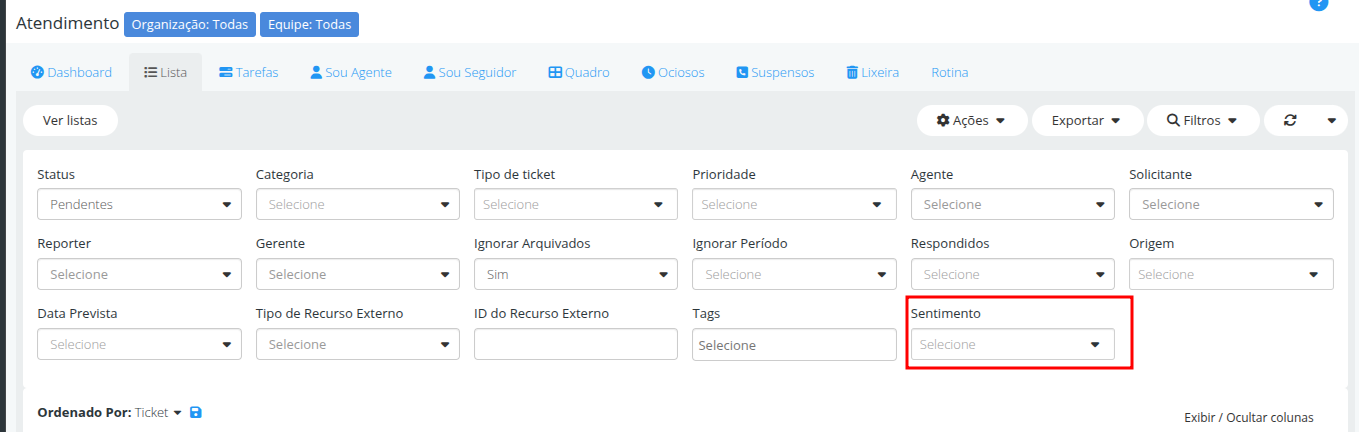Image resolution: width=1359 pixels, height=432 pixels.
Task: Click the Exibir / Ocultar colunas link
Action: 1249,417
